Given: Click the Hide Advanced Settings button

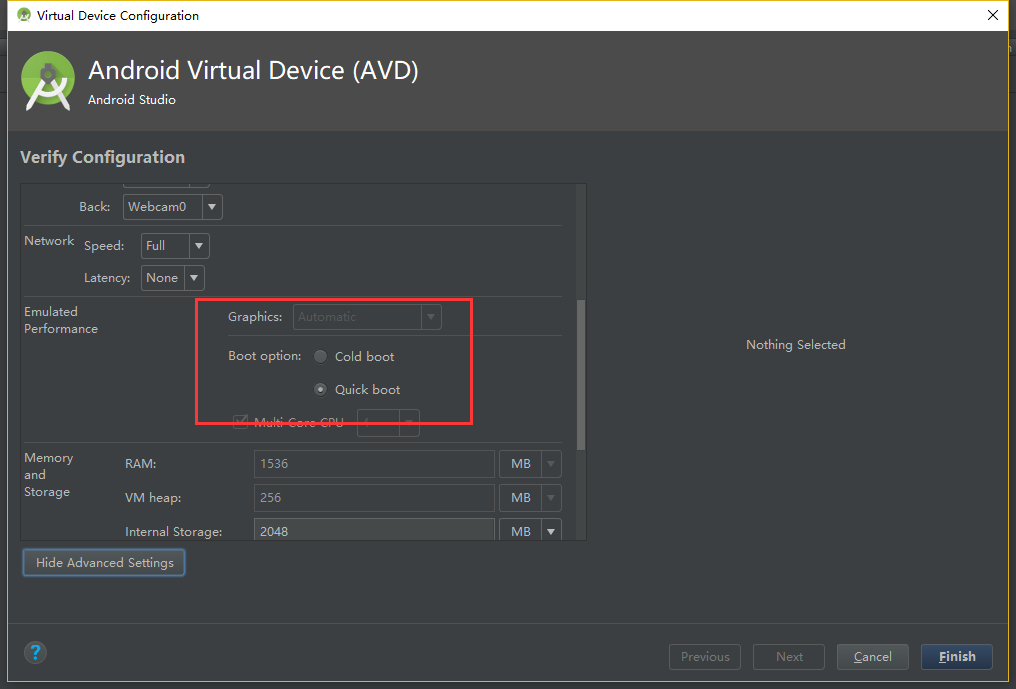Looking at the screenshot, I should 104,563.
